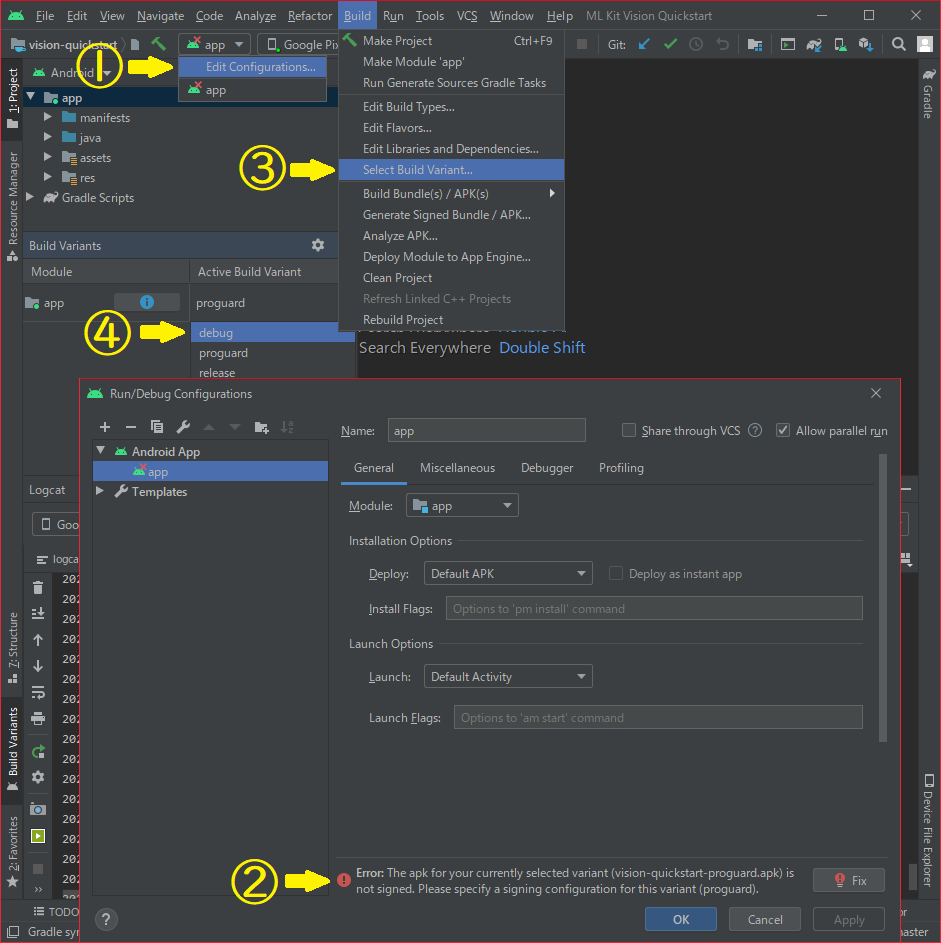941x943 pixels.
Task: Open the Deploy Default APK dropdown
Action: pyautogui.click(x=507, y=573)
